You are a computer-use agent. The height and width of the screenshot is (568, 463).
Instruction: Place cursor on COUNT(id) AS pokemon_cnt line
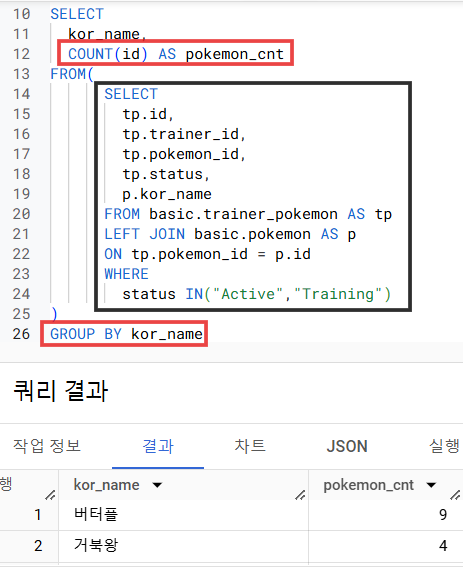[x=176, y=54]
